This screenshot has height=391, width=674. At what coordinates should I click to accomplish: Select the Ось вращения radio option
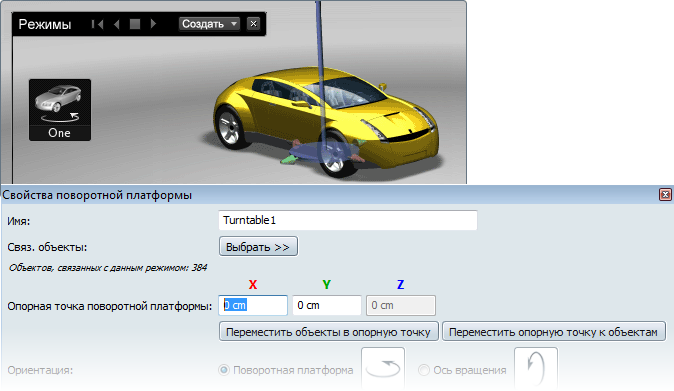(424, 370)
